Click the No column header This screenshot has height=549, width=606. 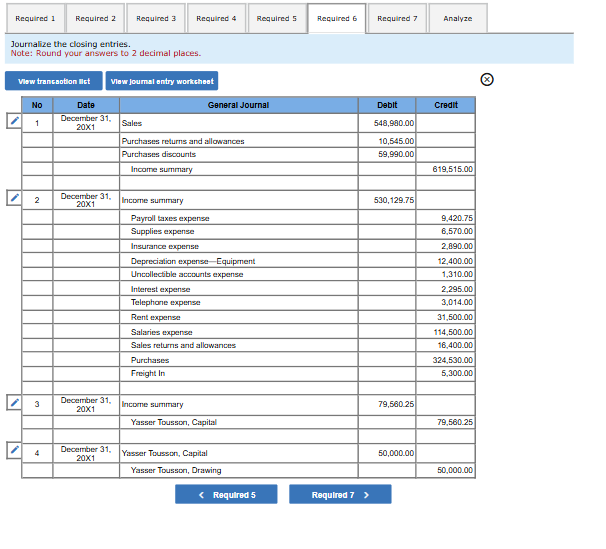[37, 105]
